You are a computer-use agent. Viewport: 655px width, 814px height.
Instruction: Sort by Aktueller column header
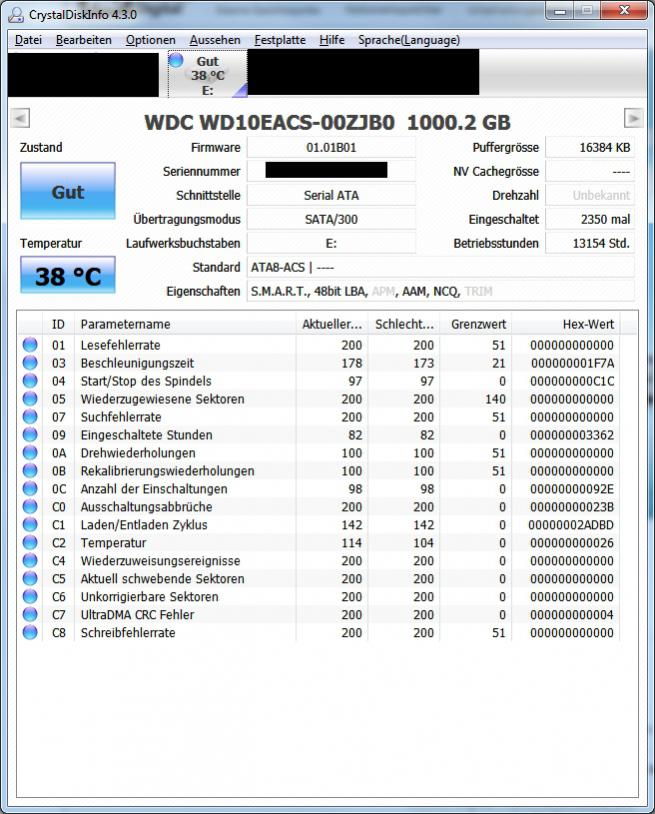332,324
